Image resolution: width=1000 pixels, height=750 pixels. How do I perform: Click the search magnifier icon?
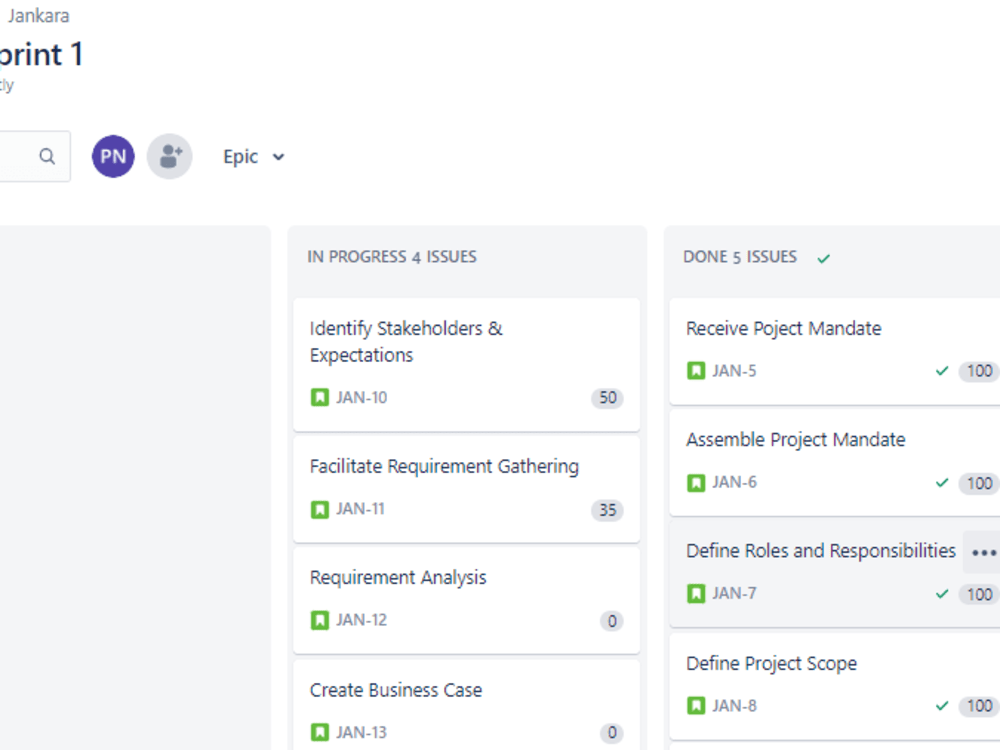[47, 156]
